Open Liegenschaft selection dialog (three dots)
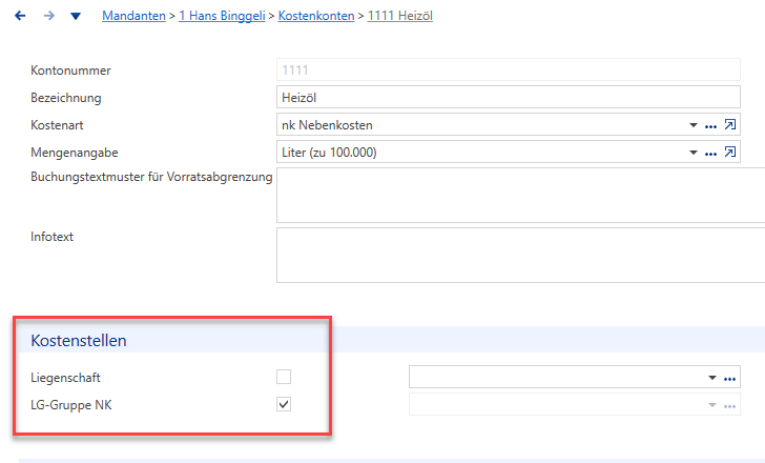 pos(730,379)
